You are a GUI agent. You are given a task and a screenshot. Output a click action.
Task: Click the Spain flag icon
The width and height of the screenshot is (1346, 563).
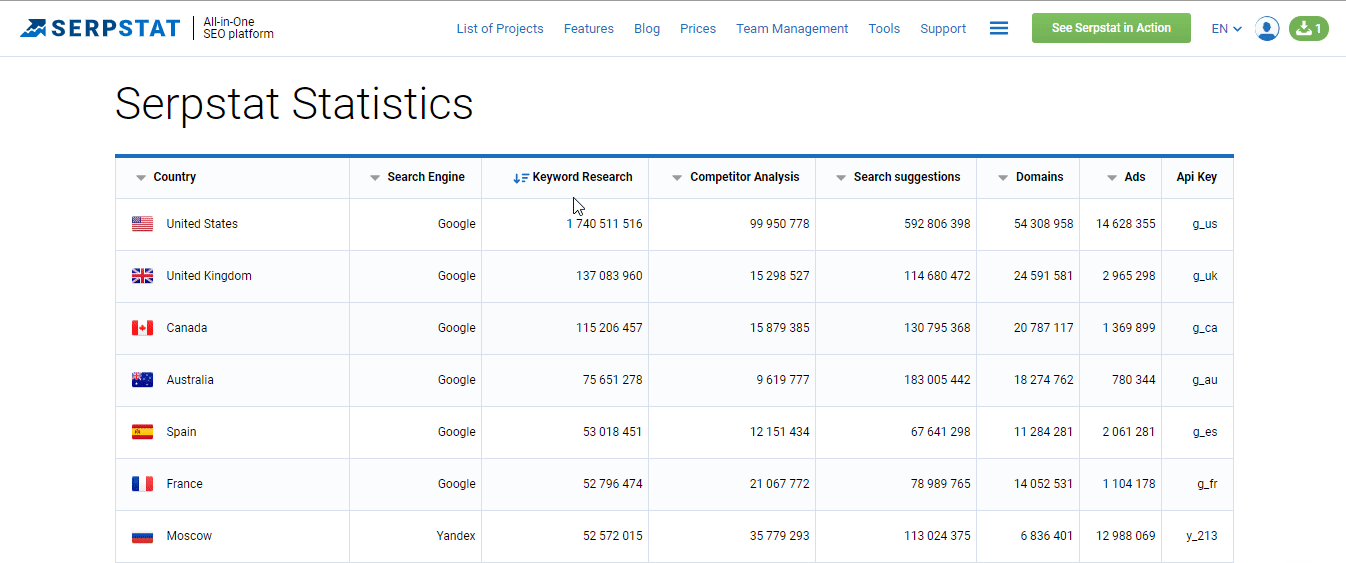142,432
